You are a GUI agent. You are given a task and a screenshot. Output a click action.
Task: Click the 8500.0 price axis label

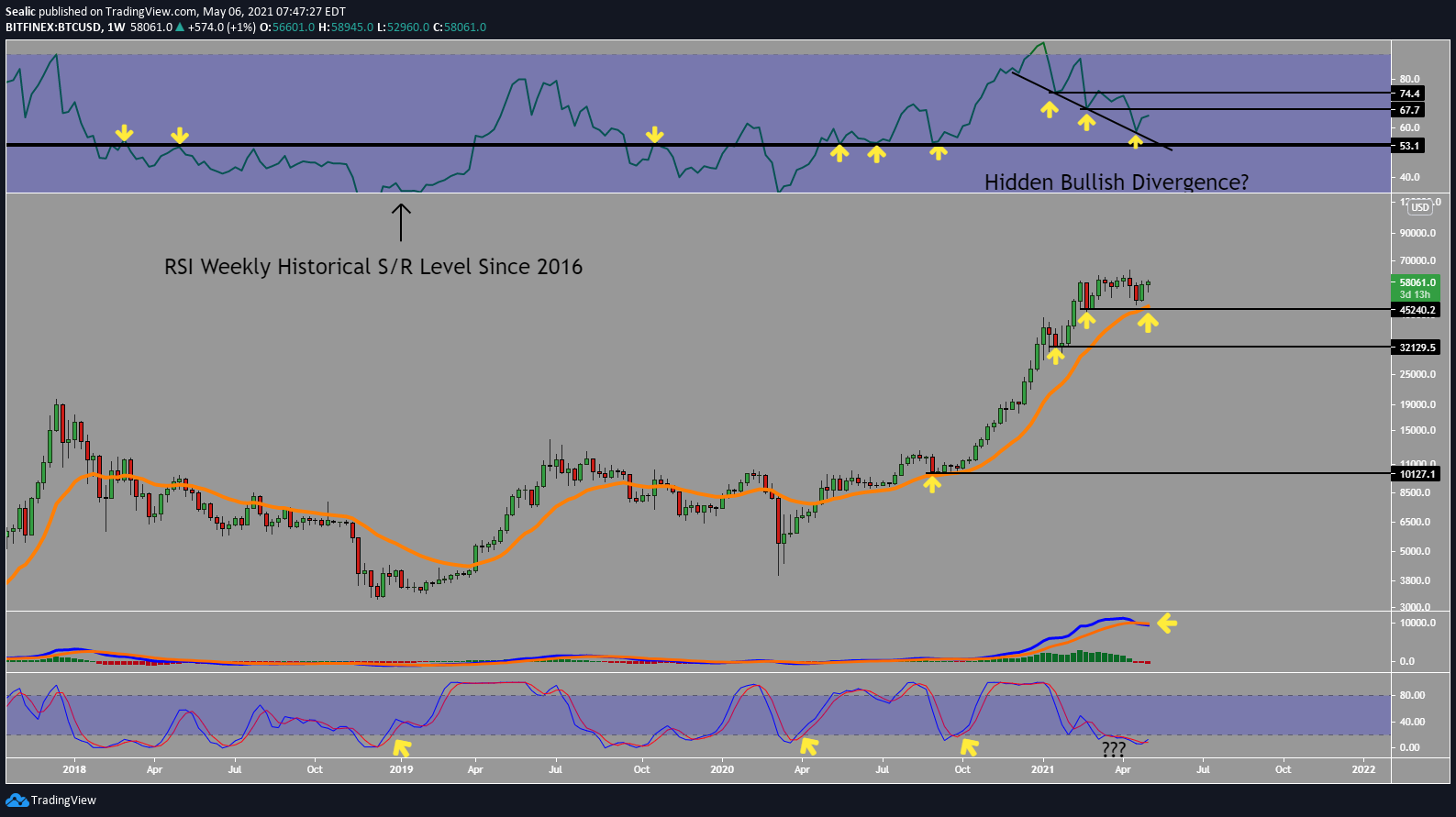pos(1416,492)
